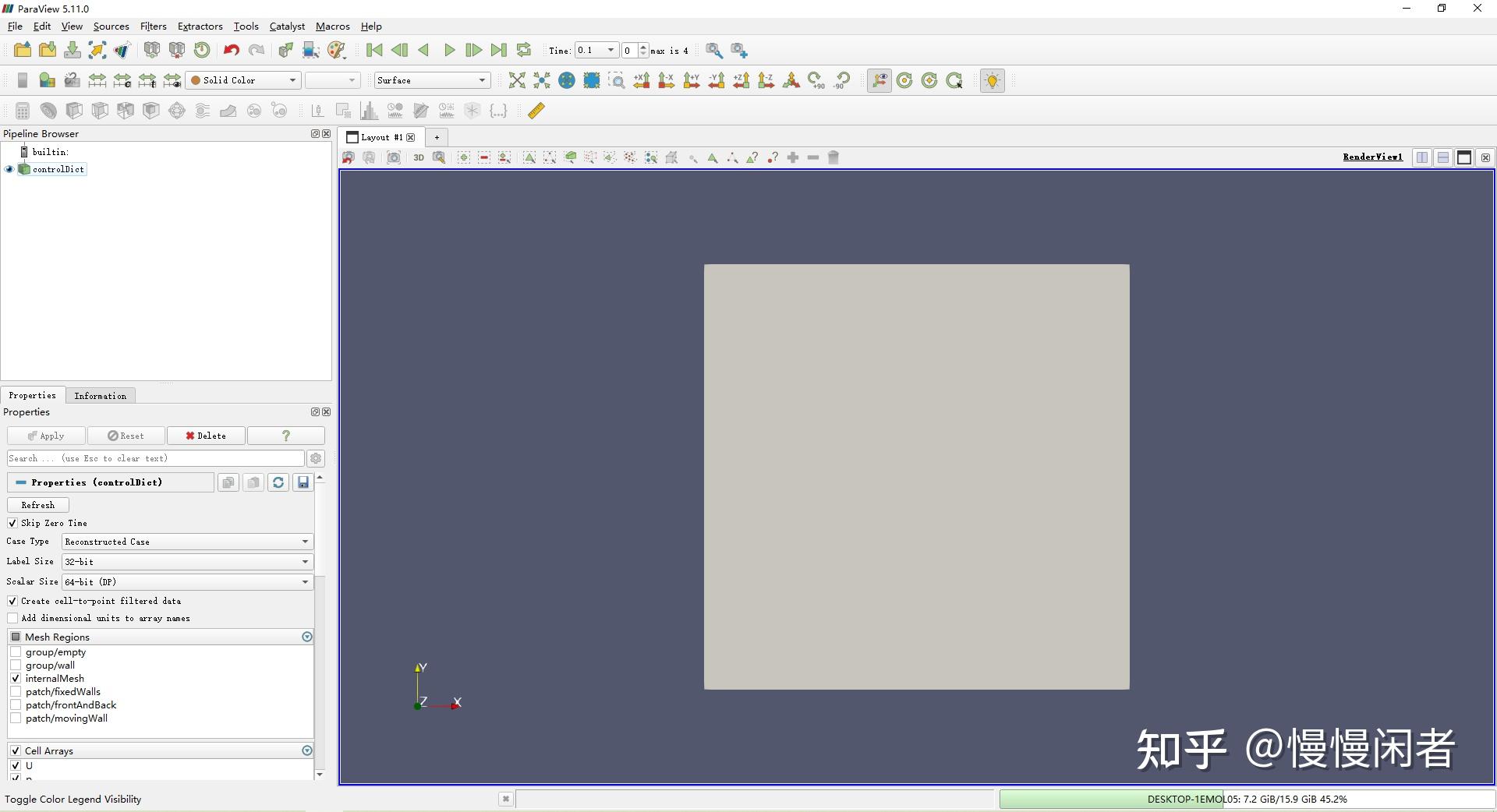The width and height of the screenshot is (1497, 812).
Task: Uncheck the internalMesh checkbox
Action: point(15,678)
